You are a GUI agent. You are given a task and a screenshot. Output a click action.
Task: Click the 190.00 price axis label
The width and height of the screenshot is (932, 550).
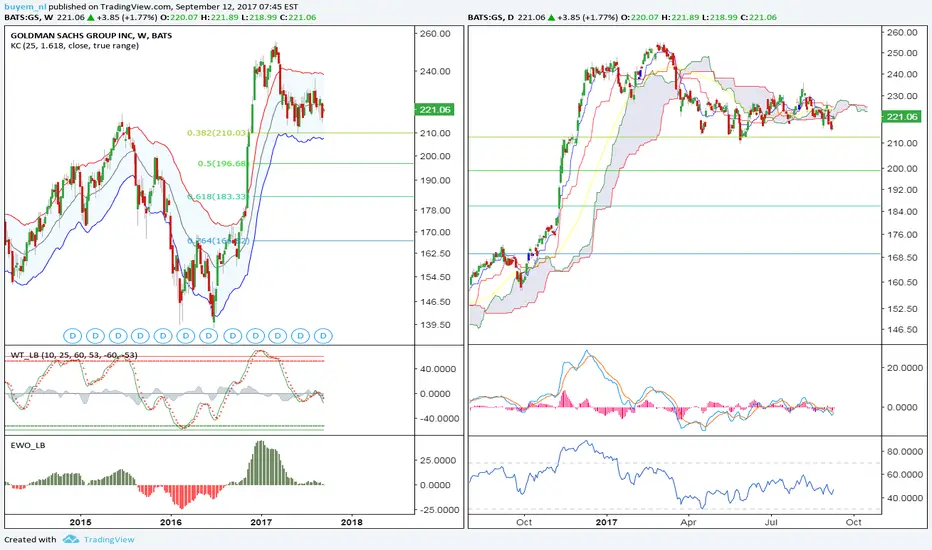pos(435,180)
